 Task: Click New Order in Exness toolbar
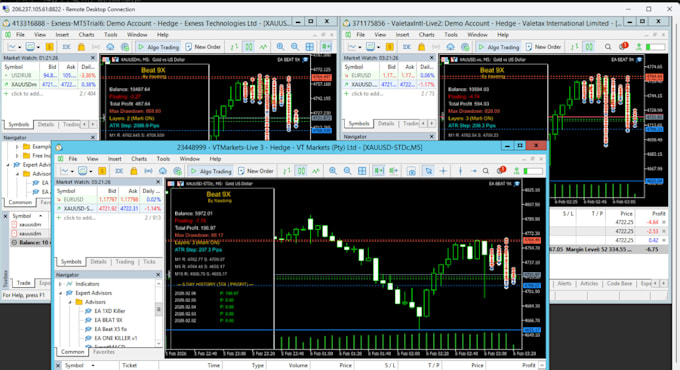pos(203,46)
